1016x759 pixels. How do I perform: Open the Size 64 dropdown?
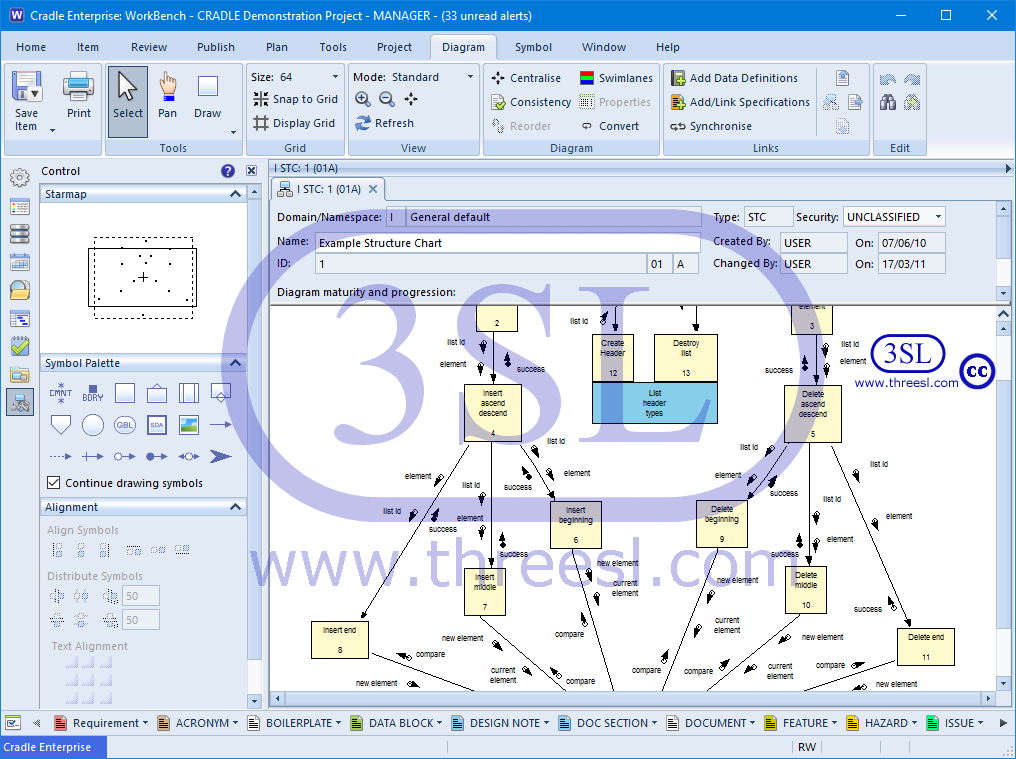coord(335,76)
